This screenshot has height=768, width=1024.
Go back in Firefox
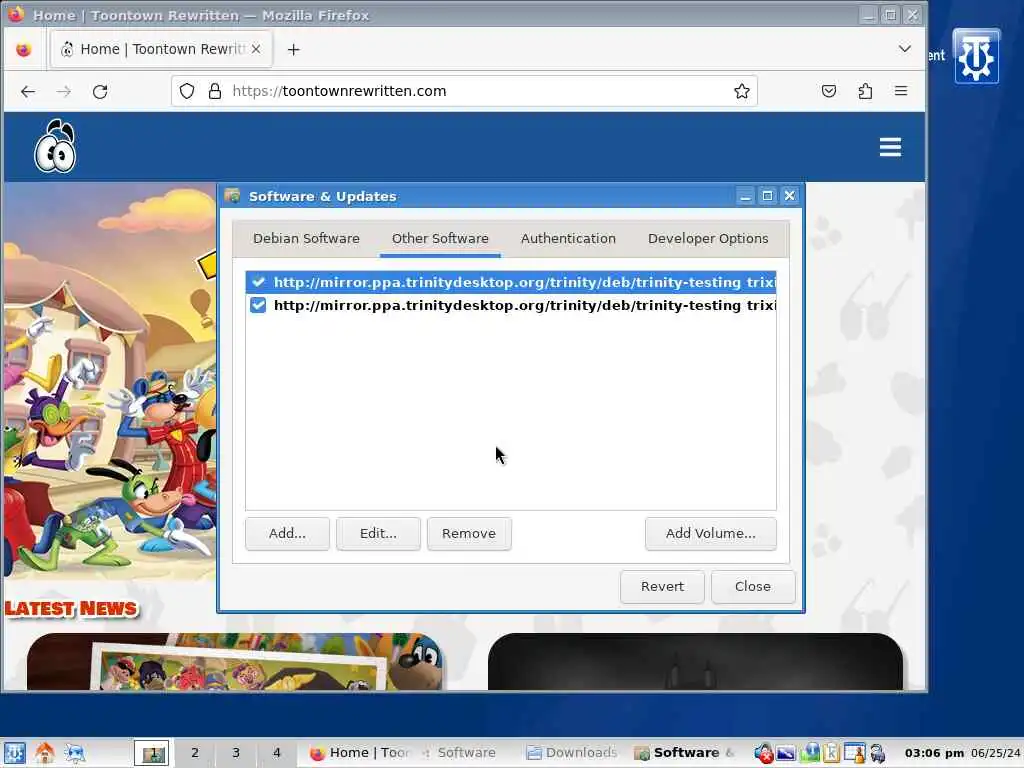27,91
